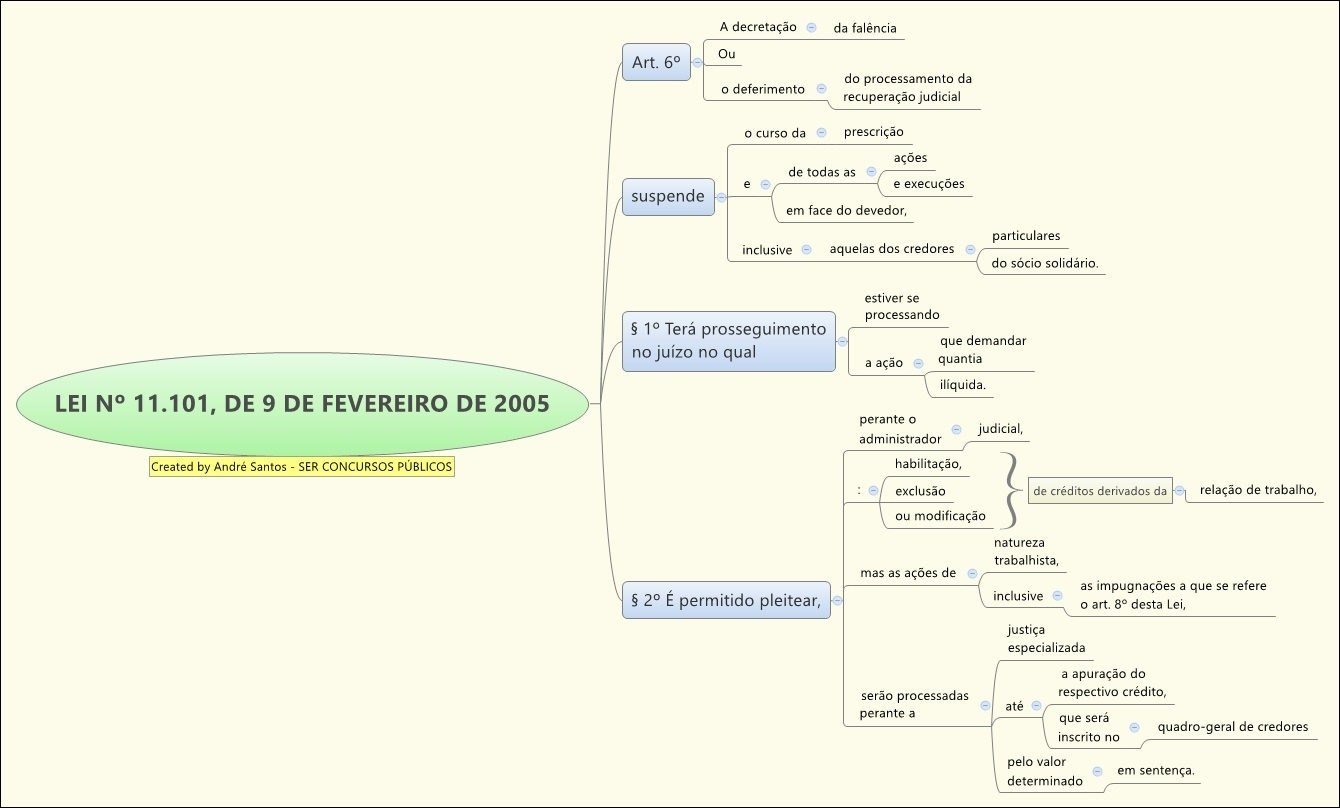1340x808 pixels.
Task: Collapse the 'a ação' subtopic
Action: pyautogui.click(x=918, y=363)
